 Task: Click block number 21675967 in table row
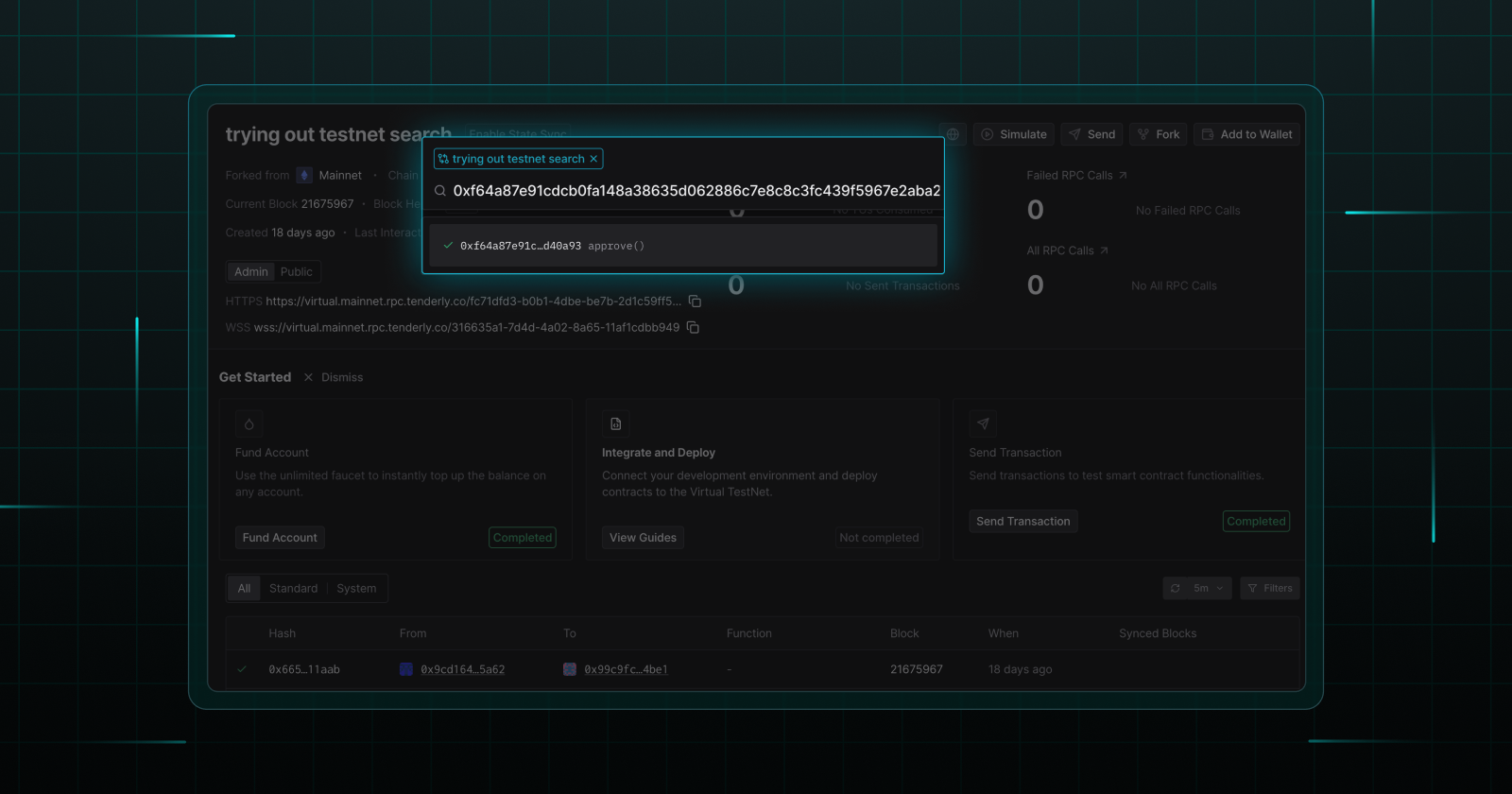click(917, 669)
